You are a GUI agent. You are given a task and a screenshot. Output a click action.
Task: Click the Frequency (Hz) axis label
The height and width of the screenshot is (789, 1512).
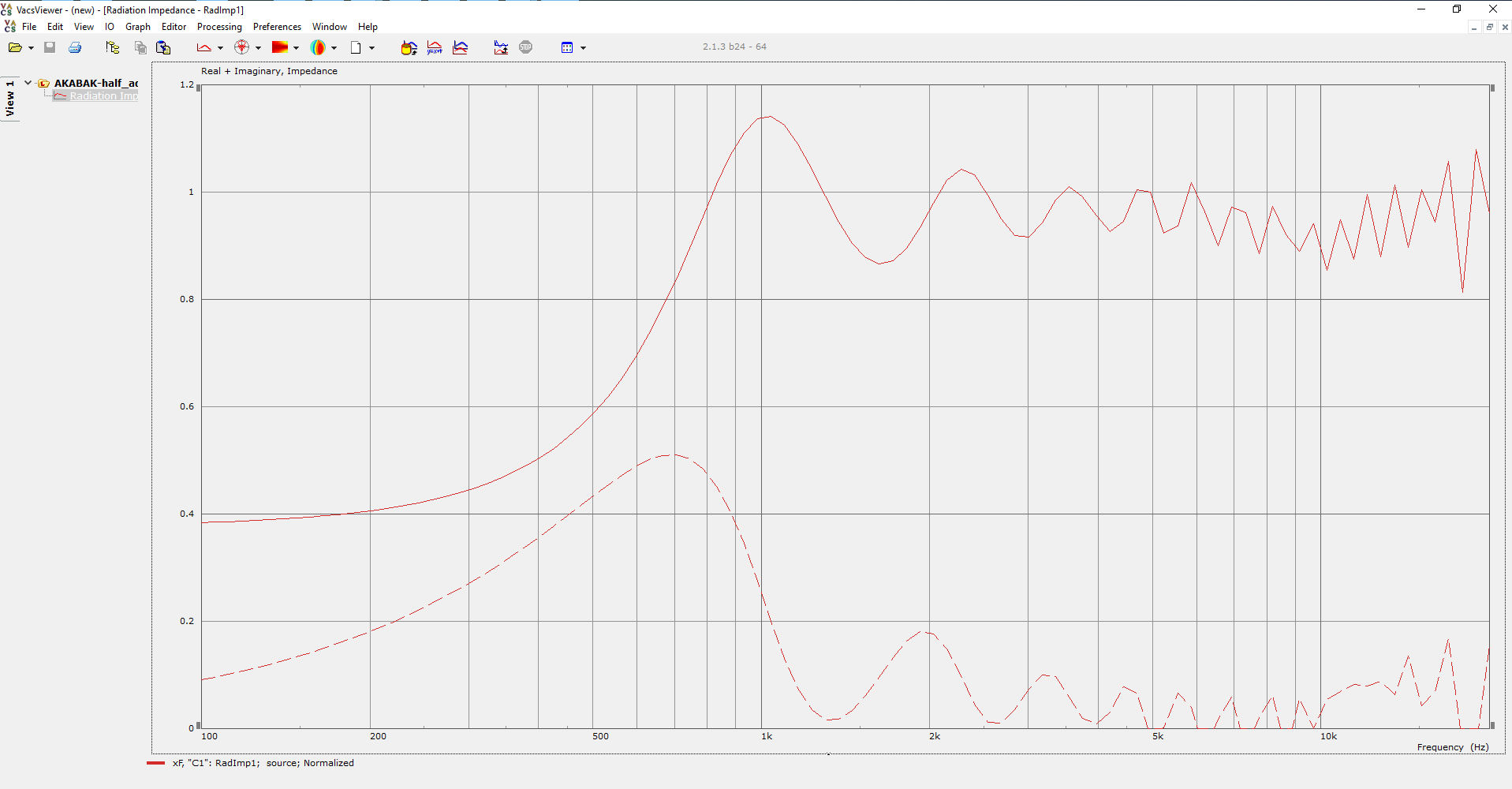click(x=1453, y=747)
